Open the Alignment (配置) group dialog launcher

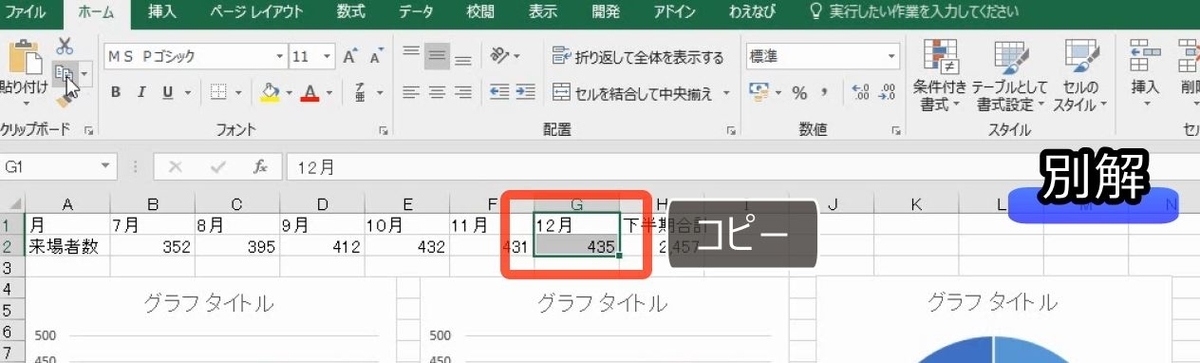tap(731, 130)
